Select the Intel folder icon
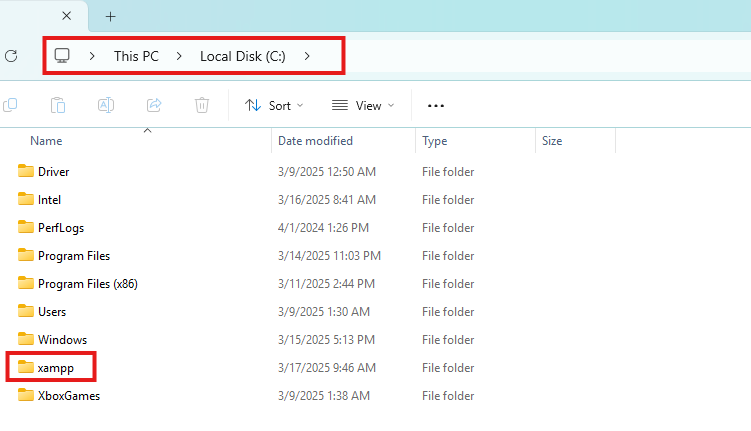 (x=26, y=199)
